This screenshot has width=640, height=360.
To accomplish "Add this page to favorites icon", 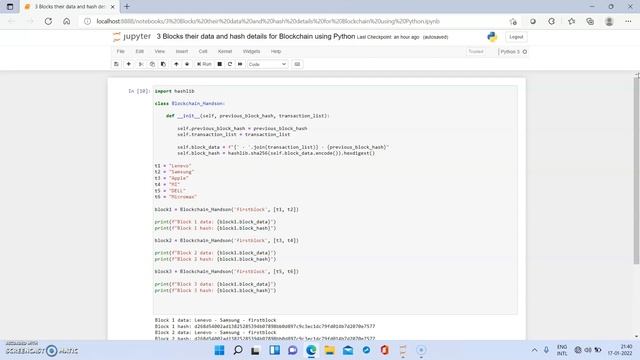I will click(x=513, y=21).
